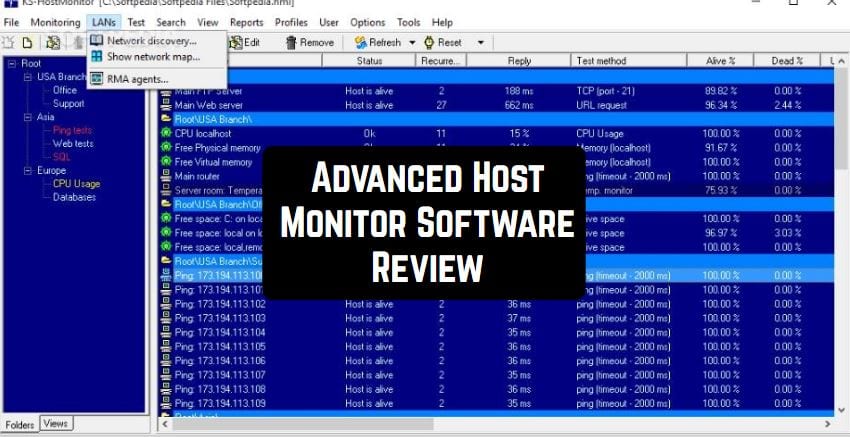This screenshot has height=437, width=850.
Task: Open the Monitoring menu
Action: click(x=55, y=23)
